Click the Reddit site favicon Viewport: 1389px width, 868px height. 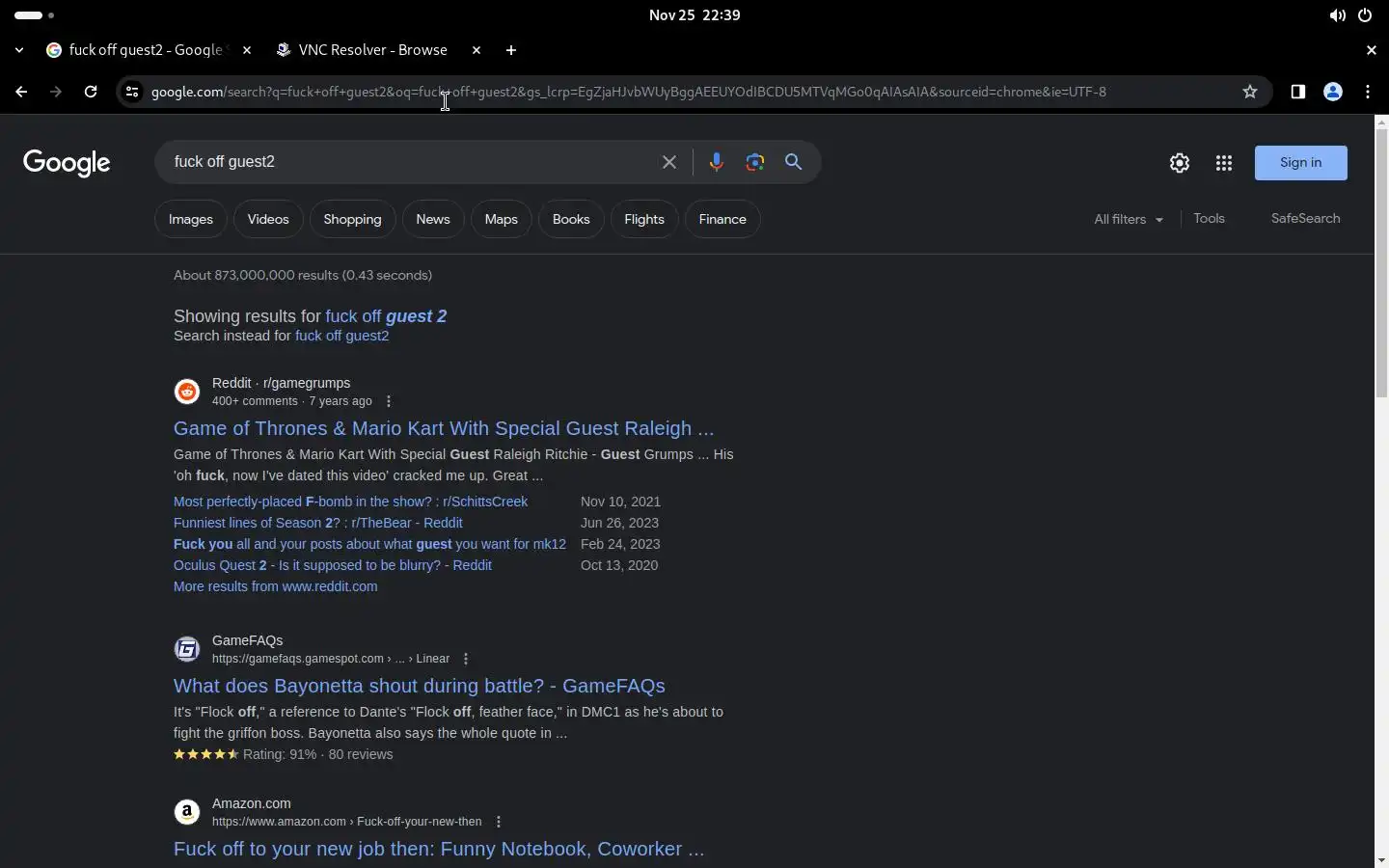coord(187,392)
